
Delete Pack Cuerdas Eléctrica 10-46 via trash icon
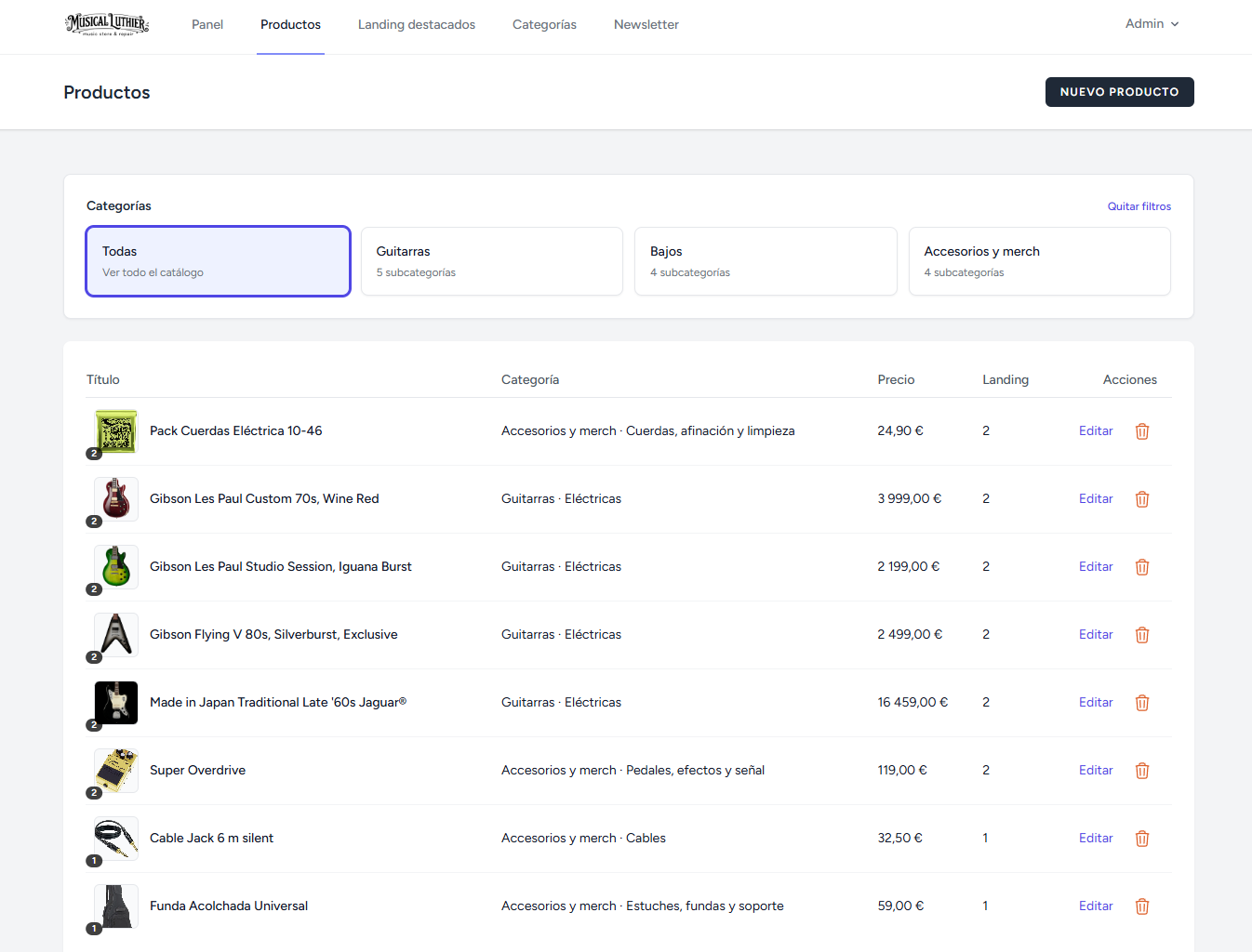1142,431
